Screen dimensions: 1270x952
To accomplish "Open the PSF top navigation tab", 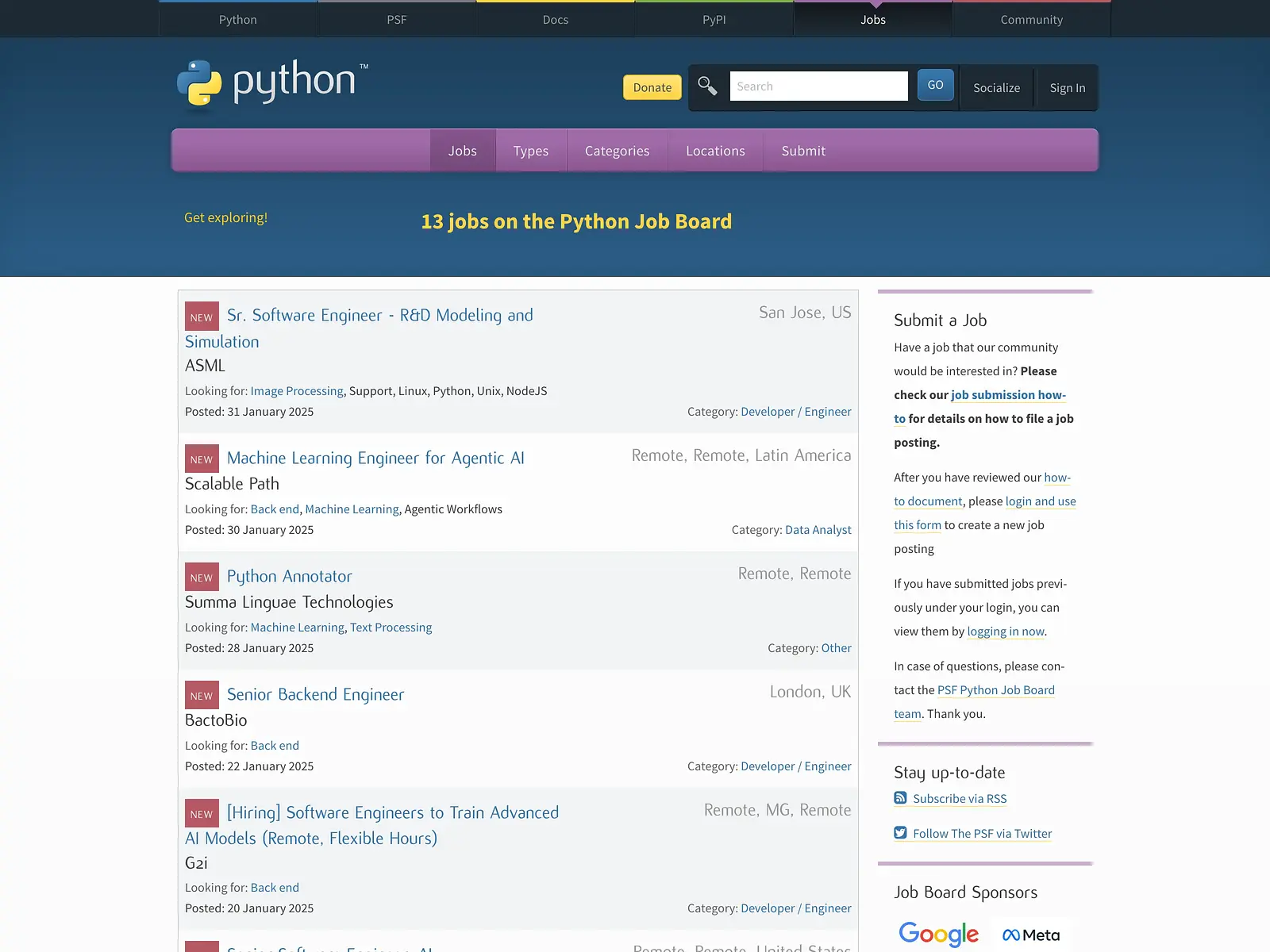I will pos(397,19).
